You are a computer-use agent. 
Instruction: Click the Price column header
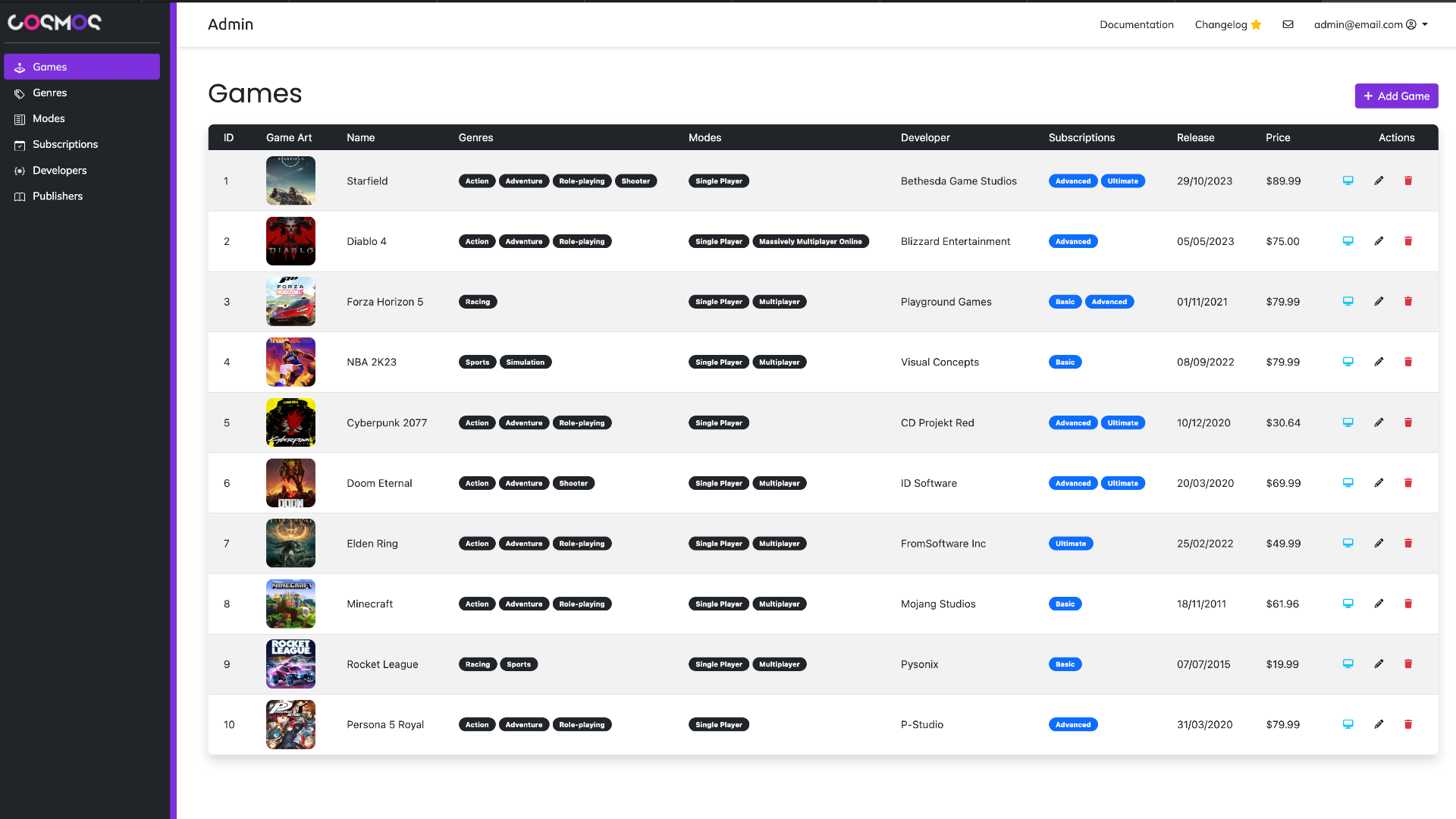(1278, 137)
